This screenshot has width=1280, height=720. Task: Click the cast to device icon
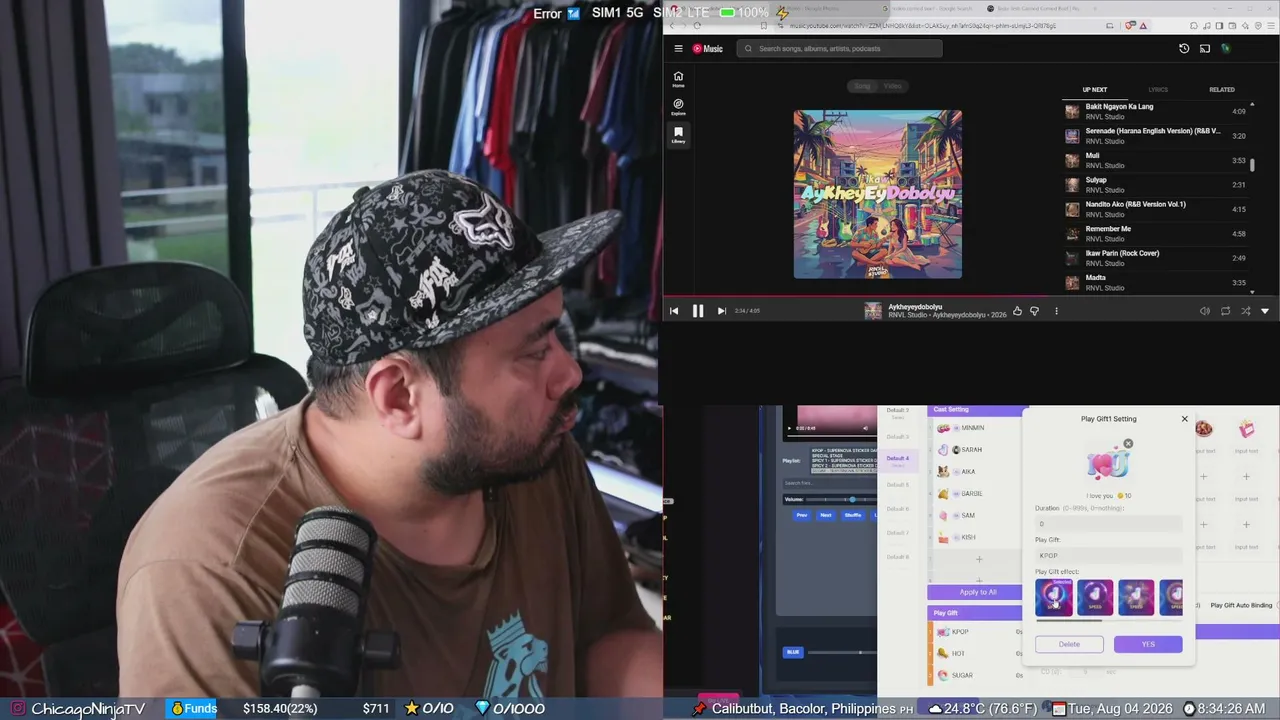coord(1205,48)
